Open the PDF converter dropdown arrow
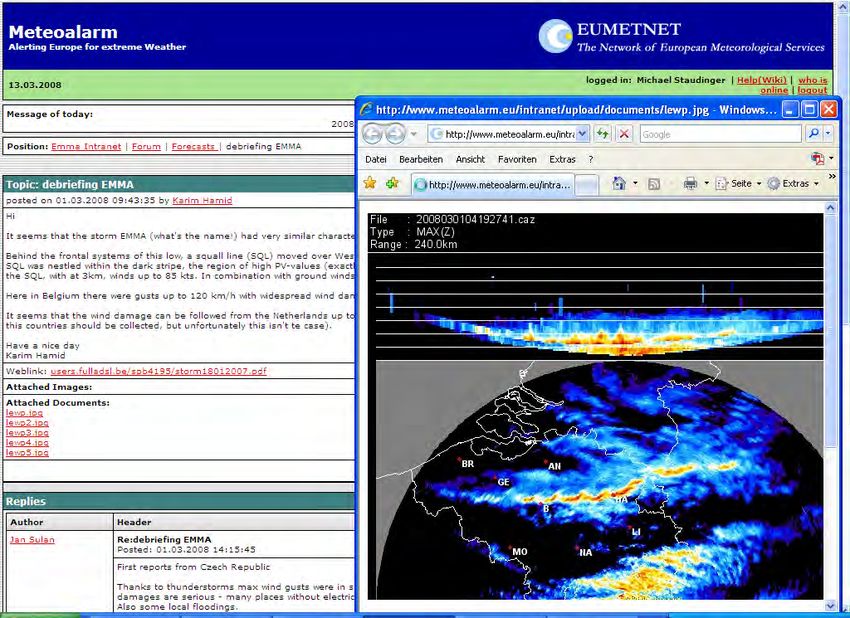The width and height of the screenshot is (850, 618). 831,159
